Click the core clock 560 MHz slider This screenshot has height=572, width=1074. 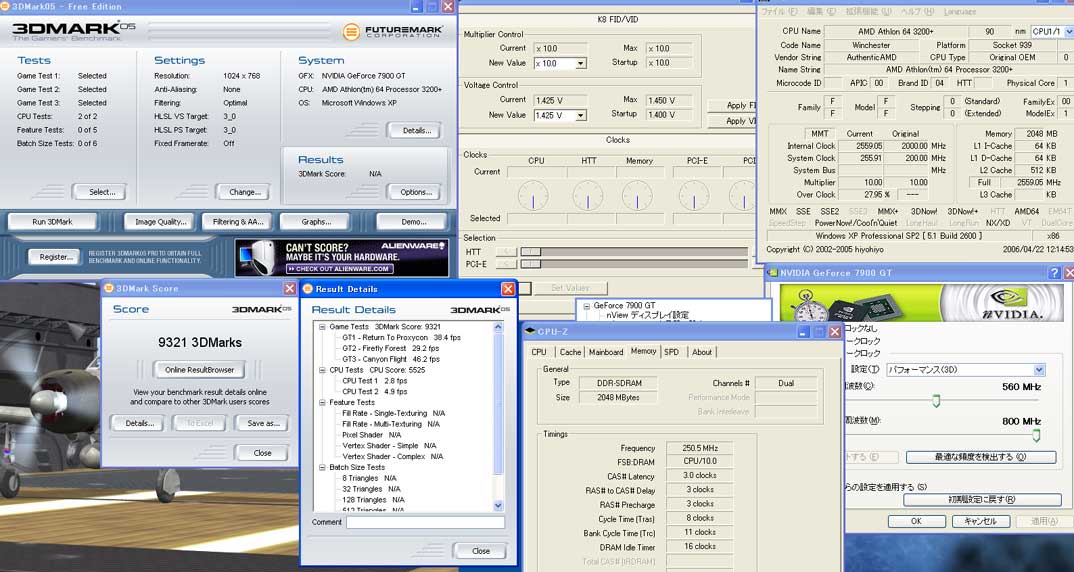[x=936, y=401]
